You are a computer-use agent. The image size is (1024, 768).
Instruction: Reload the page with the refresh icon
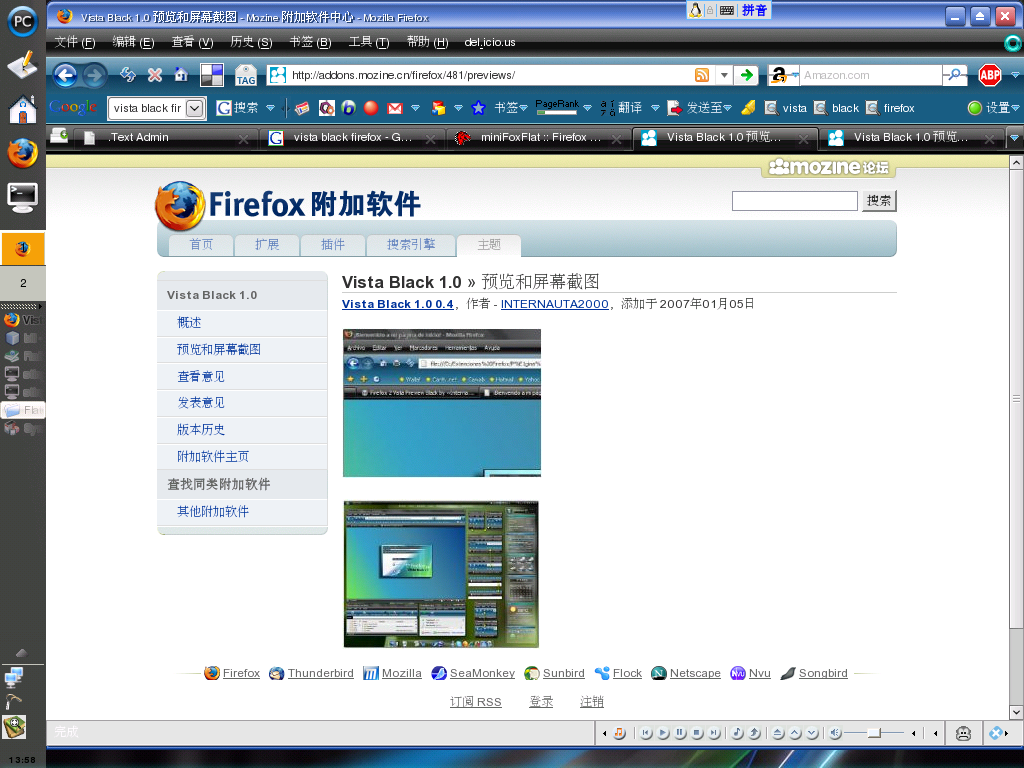(x=127, y=75)
